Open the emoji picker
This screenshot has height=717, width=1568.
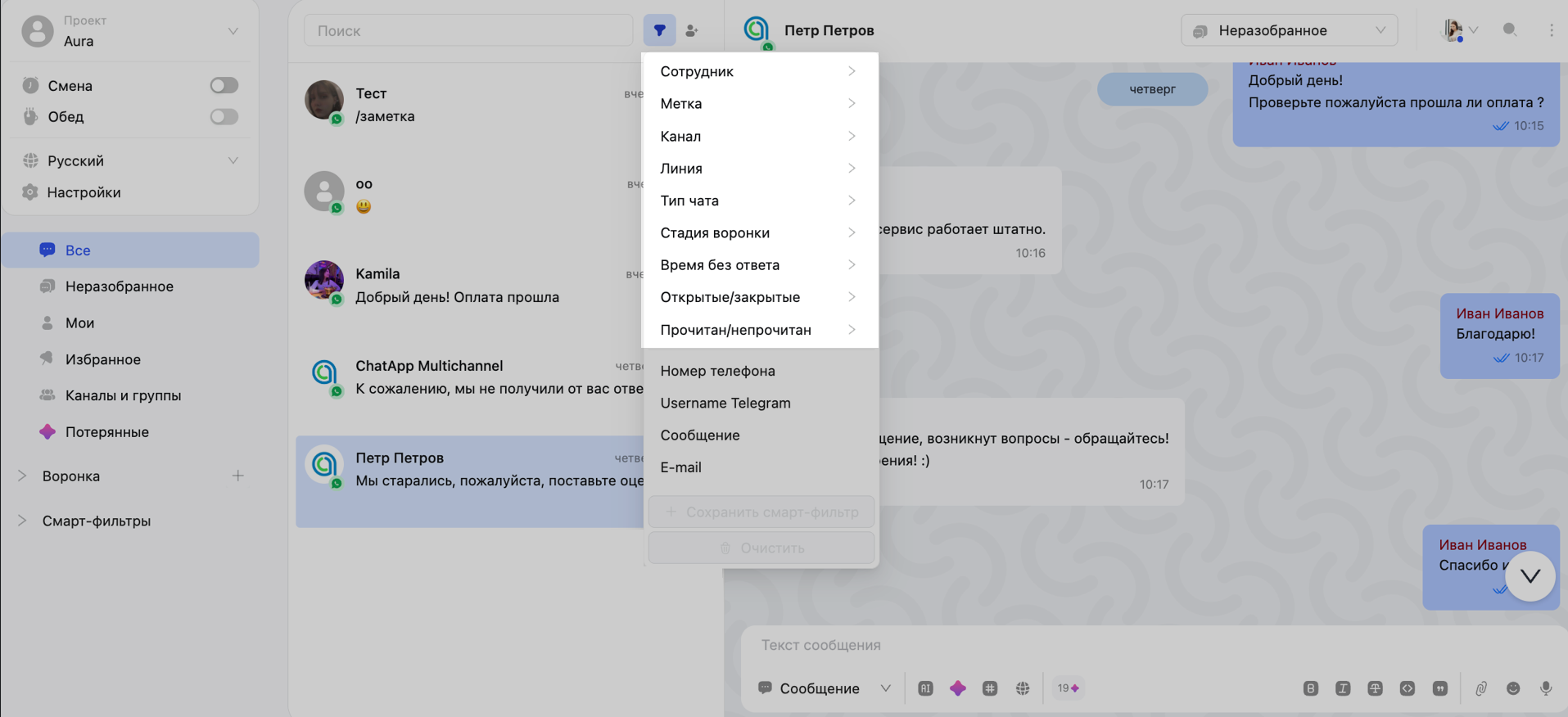[x=1513, y=688]
